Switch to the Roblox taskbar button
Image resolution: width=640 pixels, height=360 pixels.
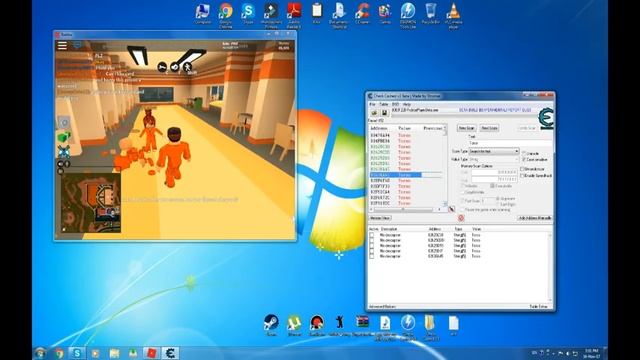tap(151, 353)
